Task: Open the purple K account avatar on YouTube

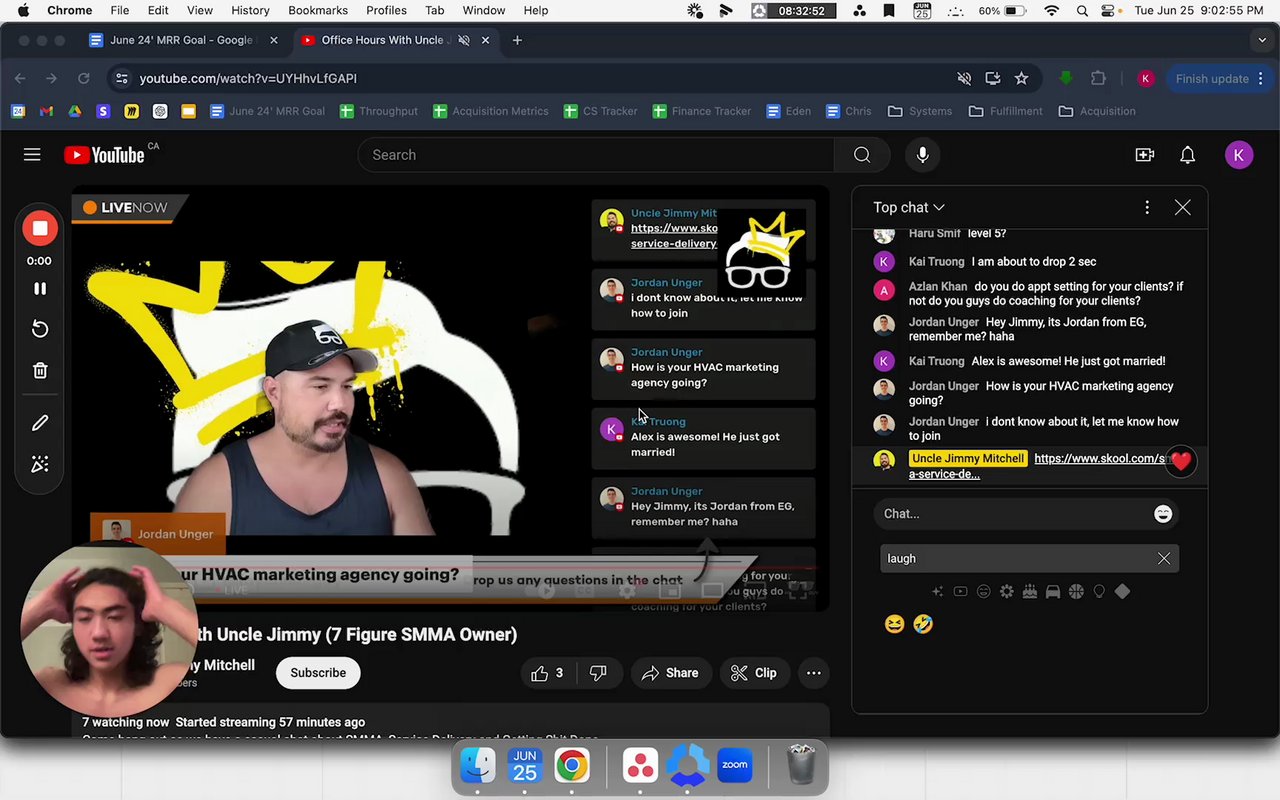Action: (1239, 155)
